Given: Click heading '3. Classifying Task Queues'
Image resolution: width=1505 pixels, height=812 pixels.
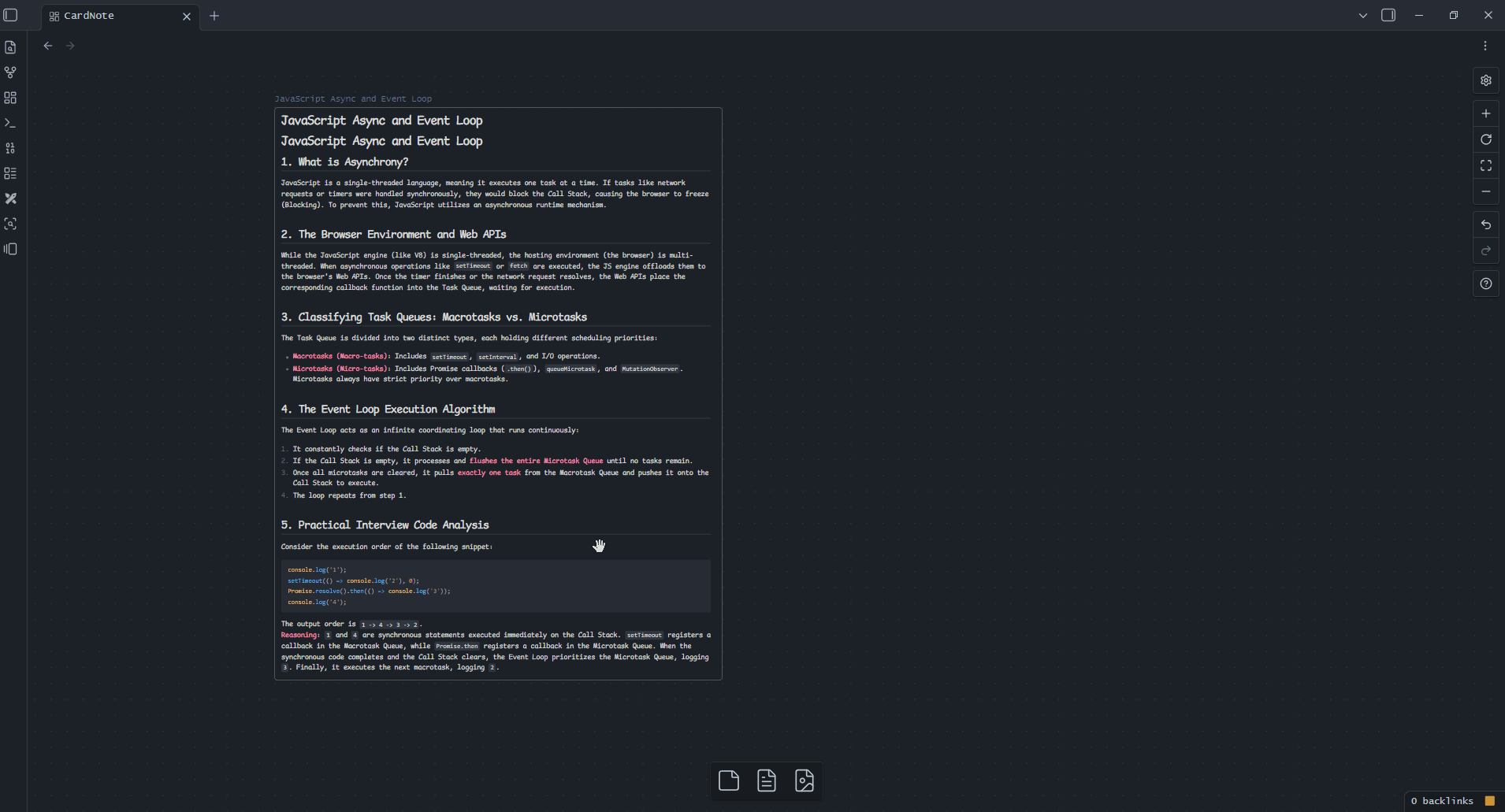Looking at the screenshot, I should pyautogui.click(x=434, y=317).
